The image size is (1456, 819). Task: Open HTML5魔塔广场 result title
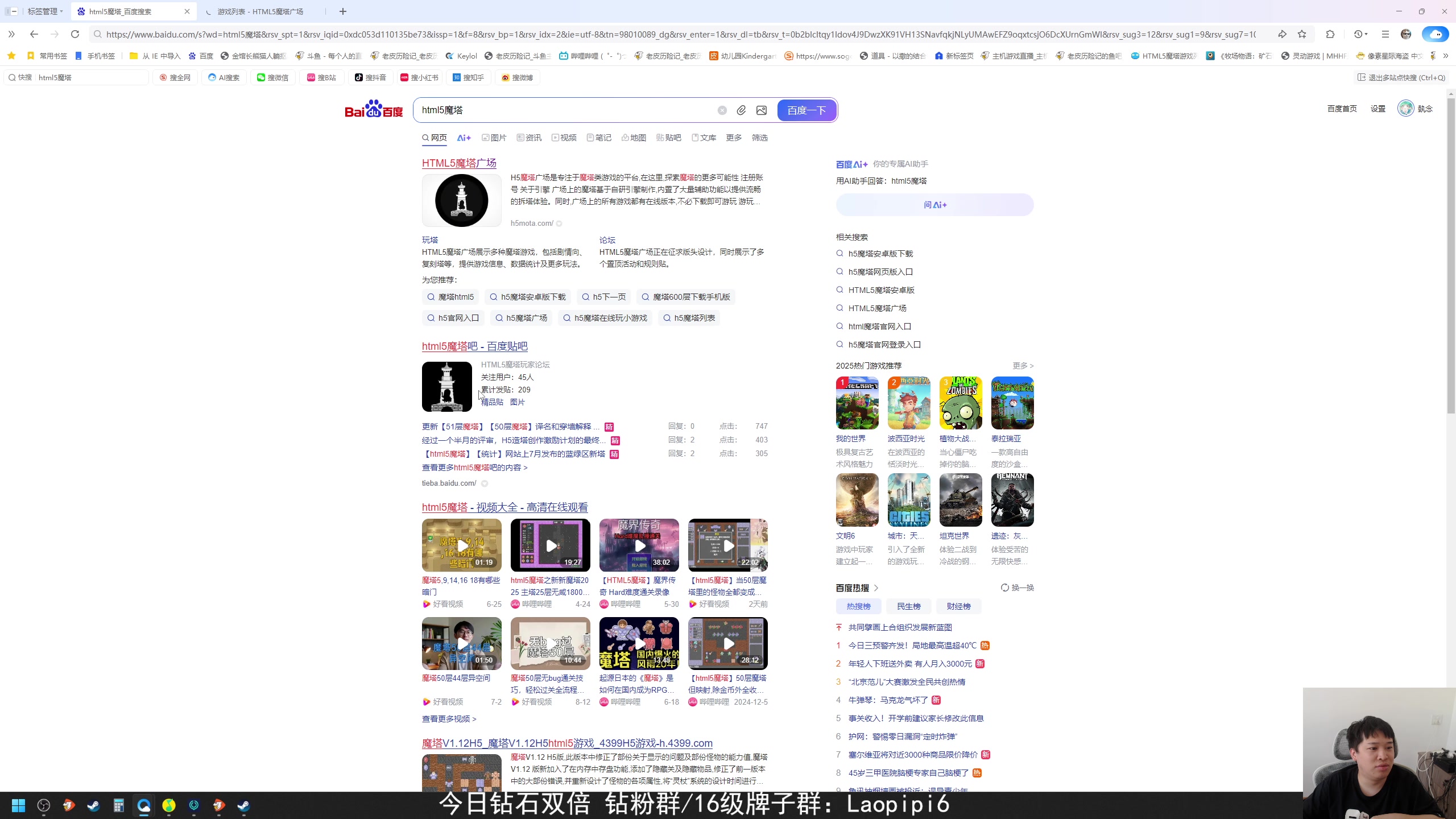[459, 163]
